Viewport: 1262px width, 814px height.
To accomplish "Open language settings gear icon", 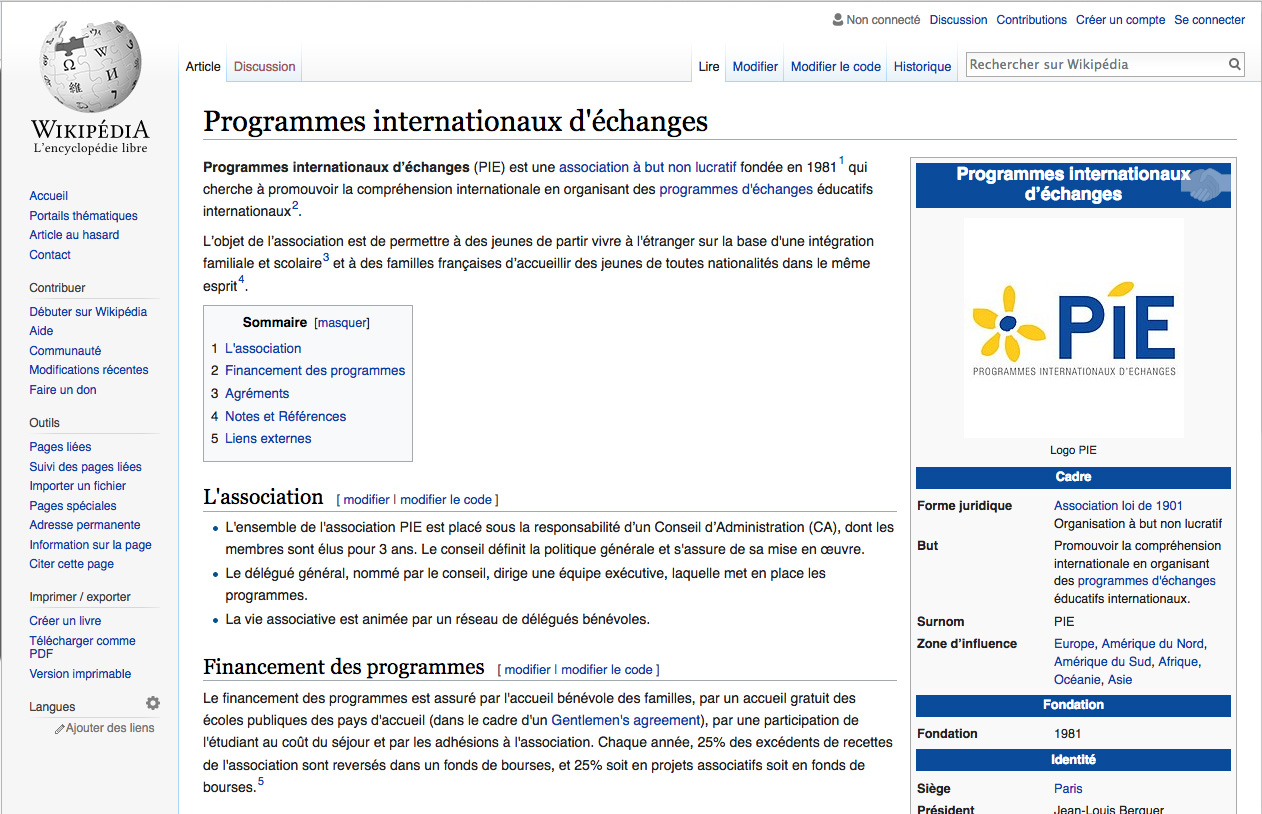I will [x=153, y=704].
